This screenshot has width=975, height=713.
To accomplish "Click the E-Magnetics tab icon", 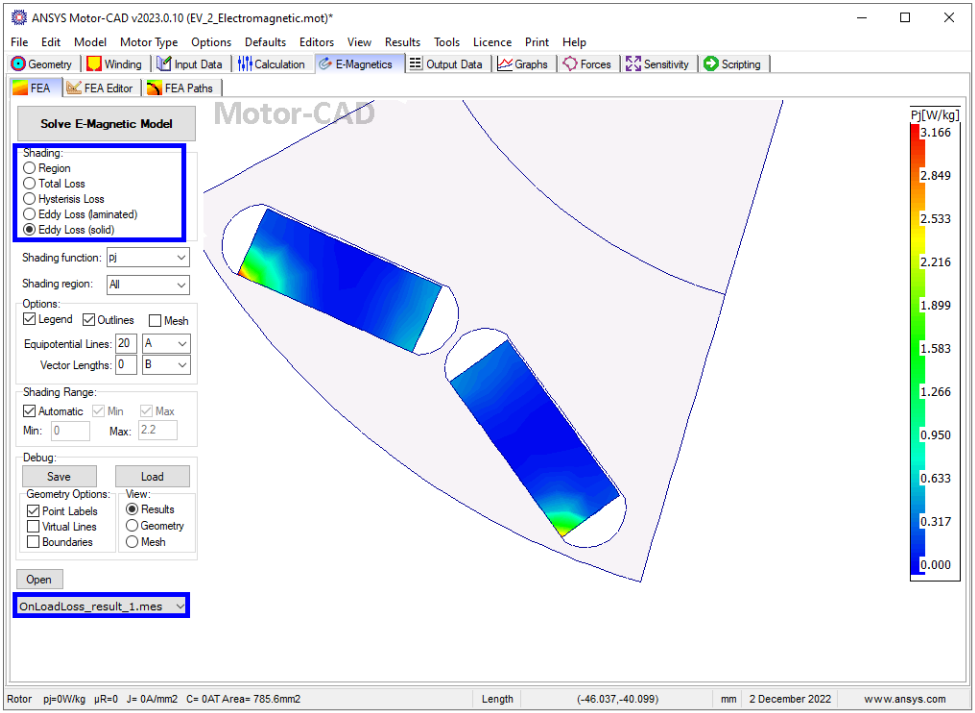I will tap(325, 64).
